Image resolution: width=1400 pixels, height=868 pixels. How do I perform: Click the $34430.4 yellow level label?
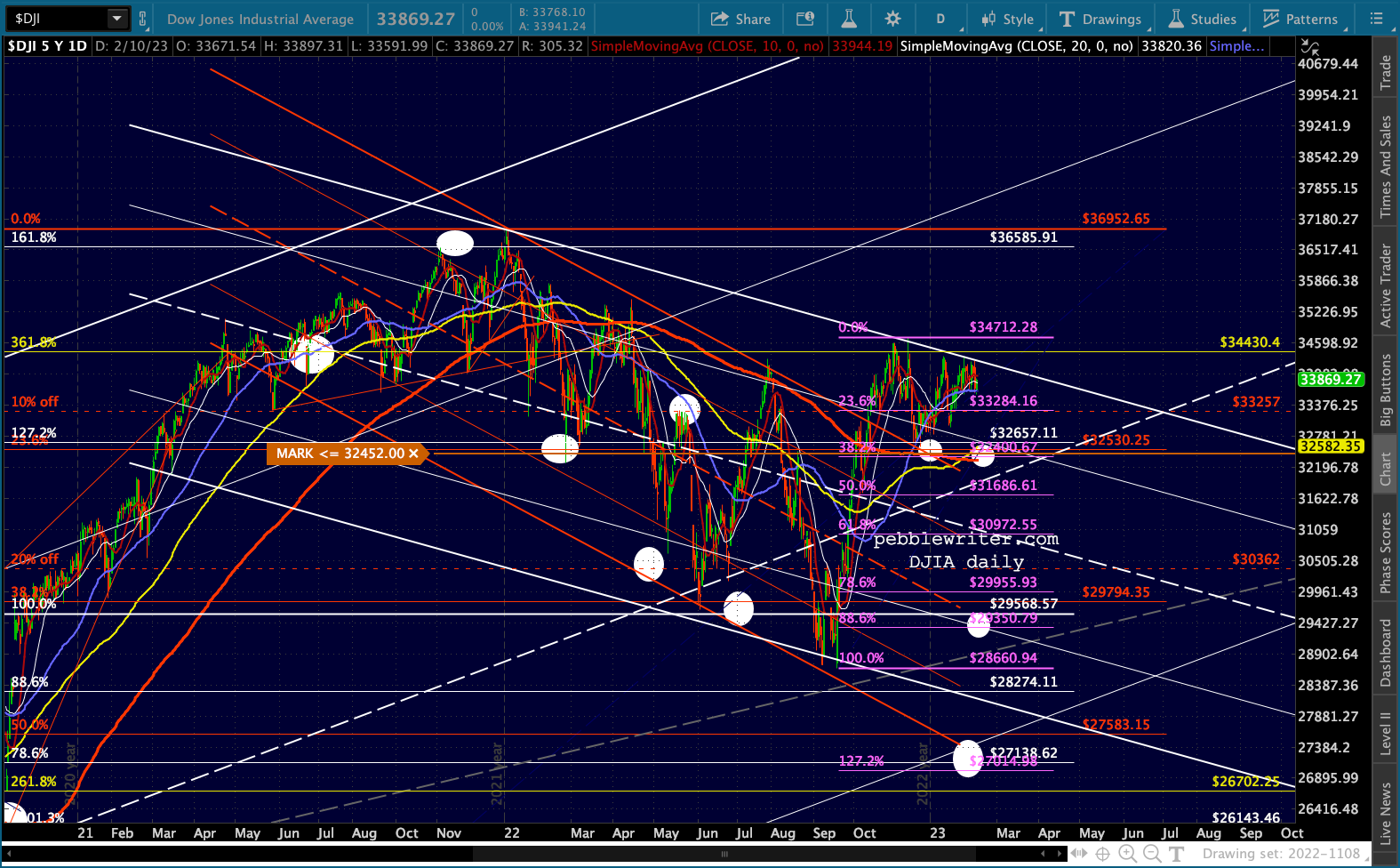pyautogui.click(x=1250, y=342)
